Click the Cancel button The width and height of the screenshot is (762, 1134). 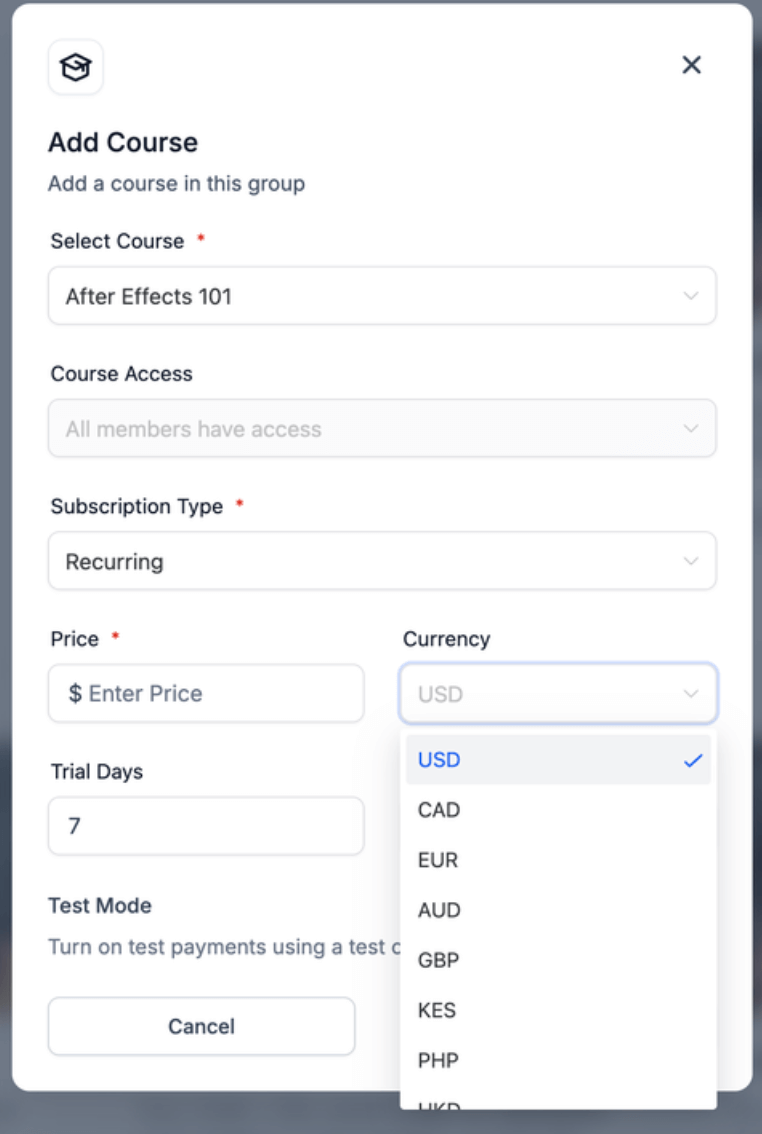pyautogui.click(x=202, y=1026)
